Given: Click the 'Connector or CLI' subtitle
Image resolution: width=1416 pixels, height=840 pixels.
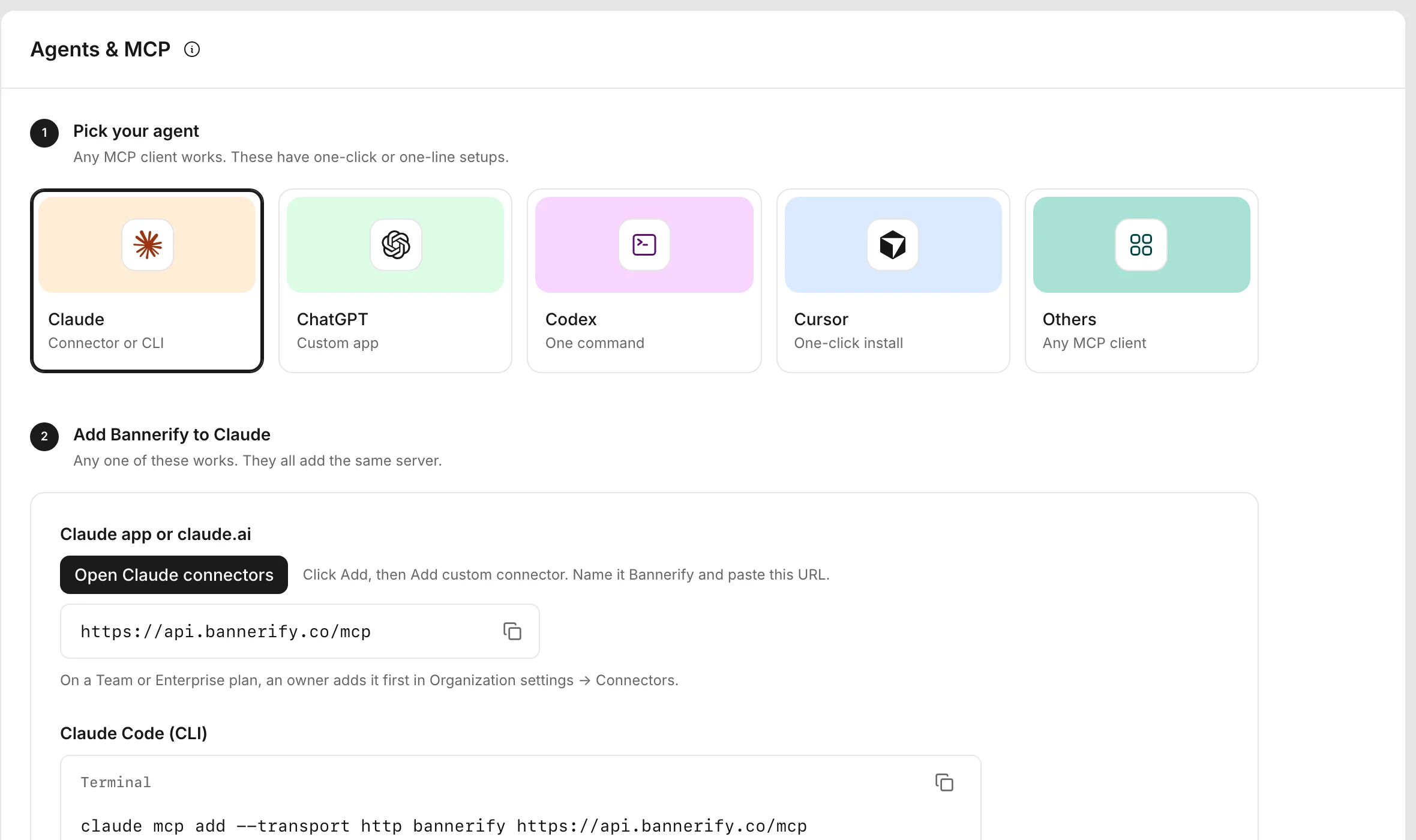Looking at the screenshot, I should pyautogui.click(x=106, y=343).
